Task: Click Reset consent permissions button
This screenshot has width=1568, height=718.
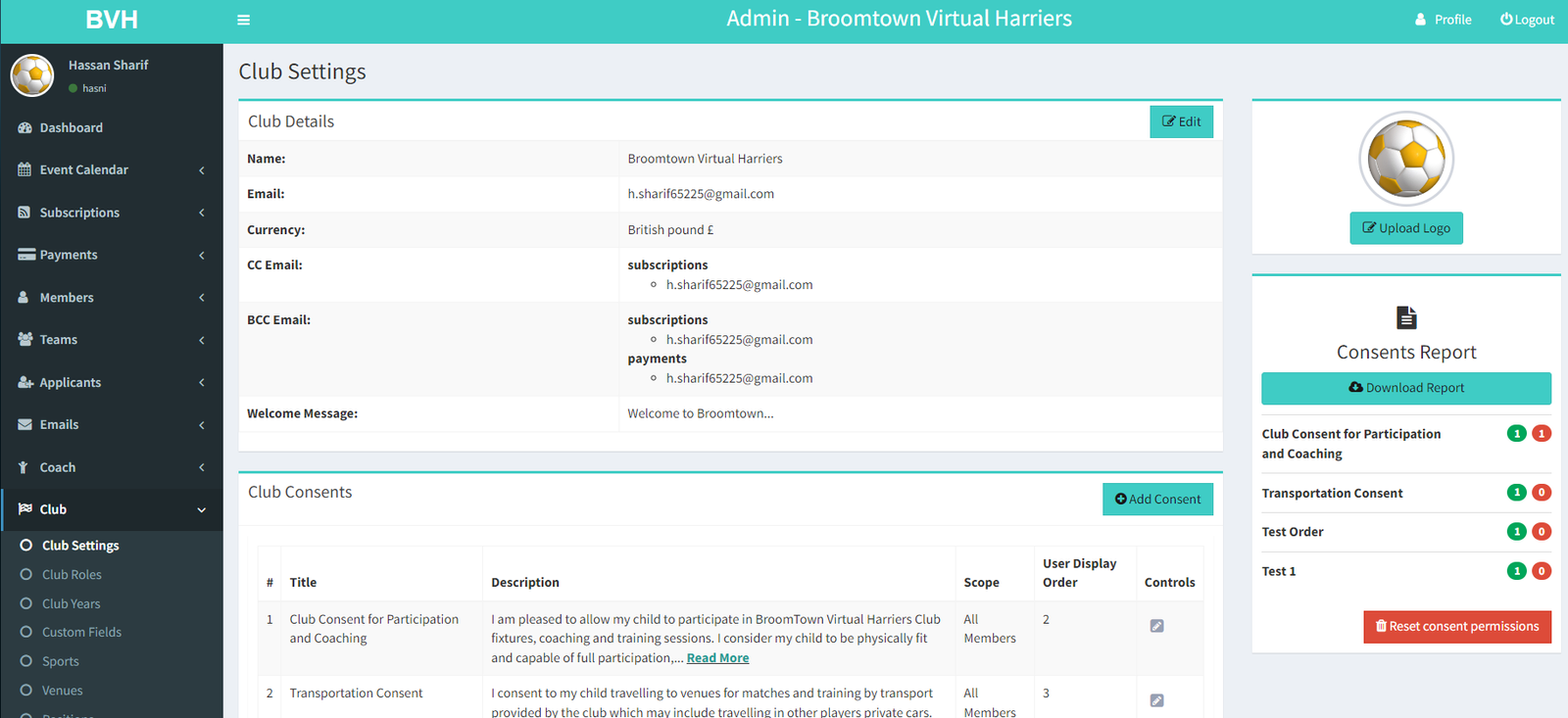Action: click(1457, 627)
